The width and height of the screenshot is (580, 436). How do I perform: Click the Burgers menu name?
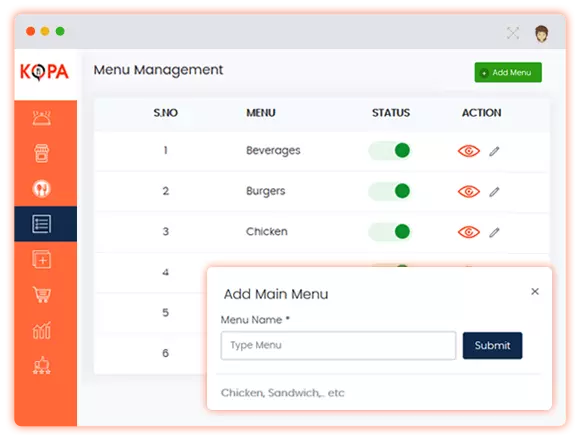tap(266, 191)
